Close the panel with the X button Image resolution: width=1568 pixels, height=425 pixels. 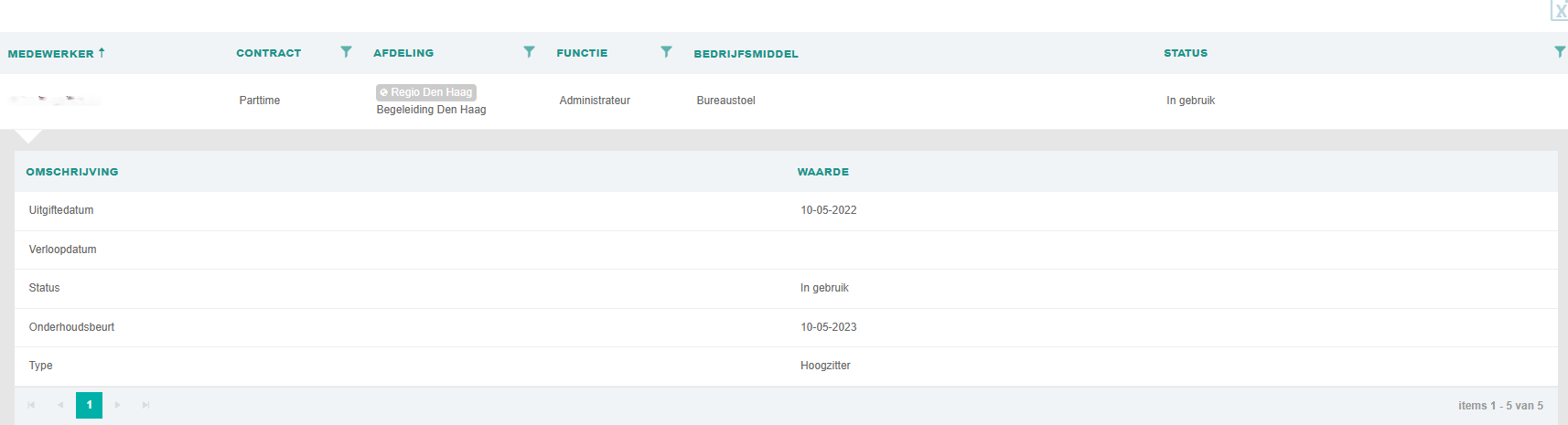(1560, 11)
